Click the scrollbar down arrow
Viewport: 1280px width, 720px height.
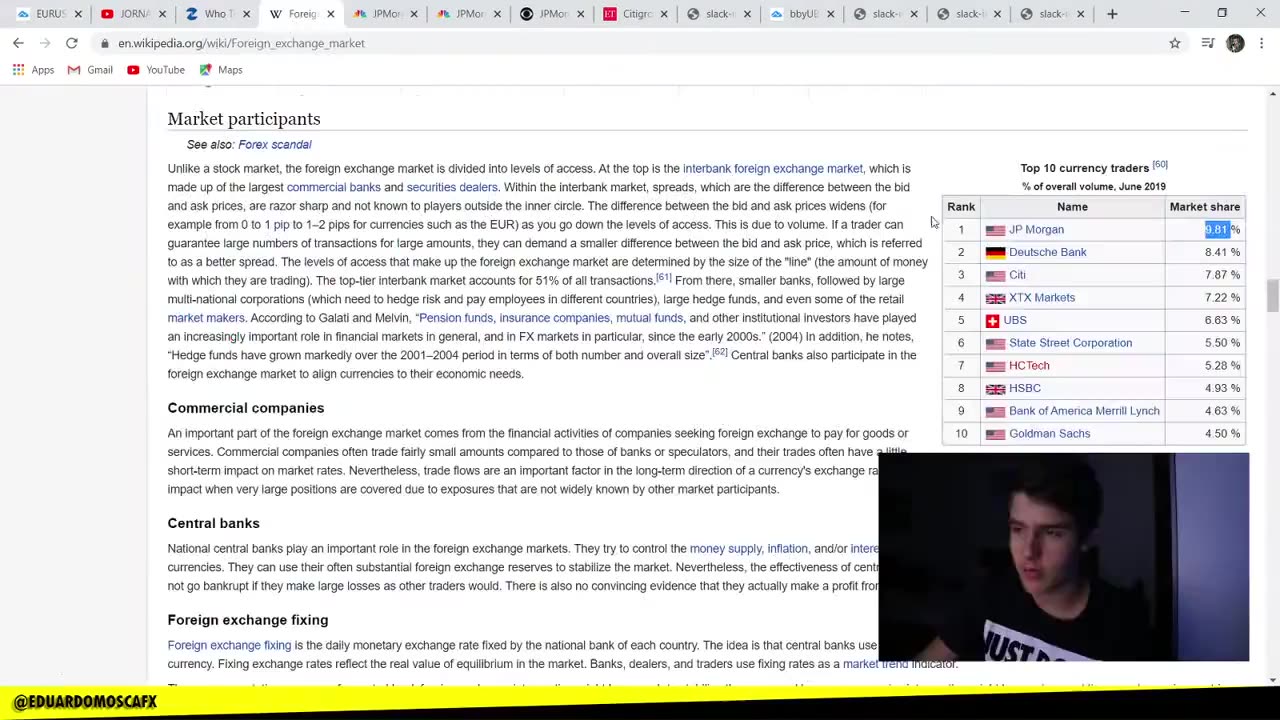tap(1272, 680)
